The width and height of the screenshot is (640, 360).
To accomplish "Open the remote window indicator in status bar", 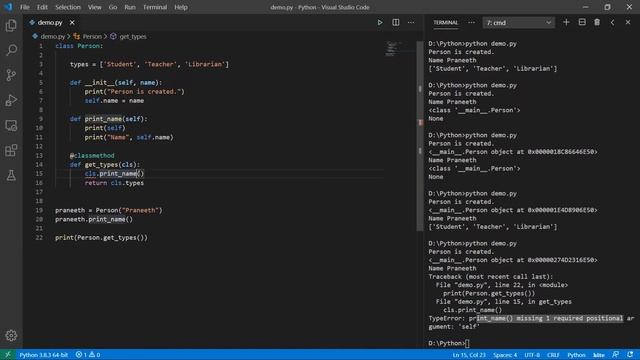I will point(7,355).
